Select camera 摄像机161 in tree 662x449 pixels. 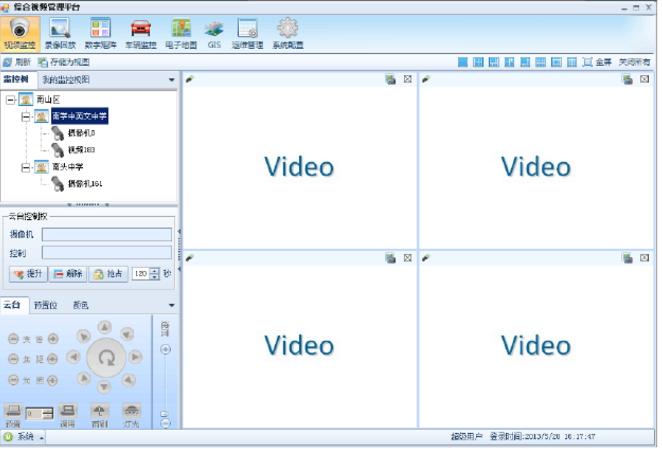point(85,184)
